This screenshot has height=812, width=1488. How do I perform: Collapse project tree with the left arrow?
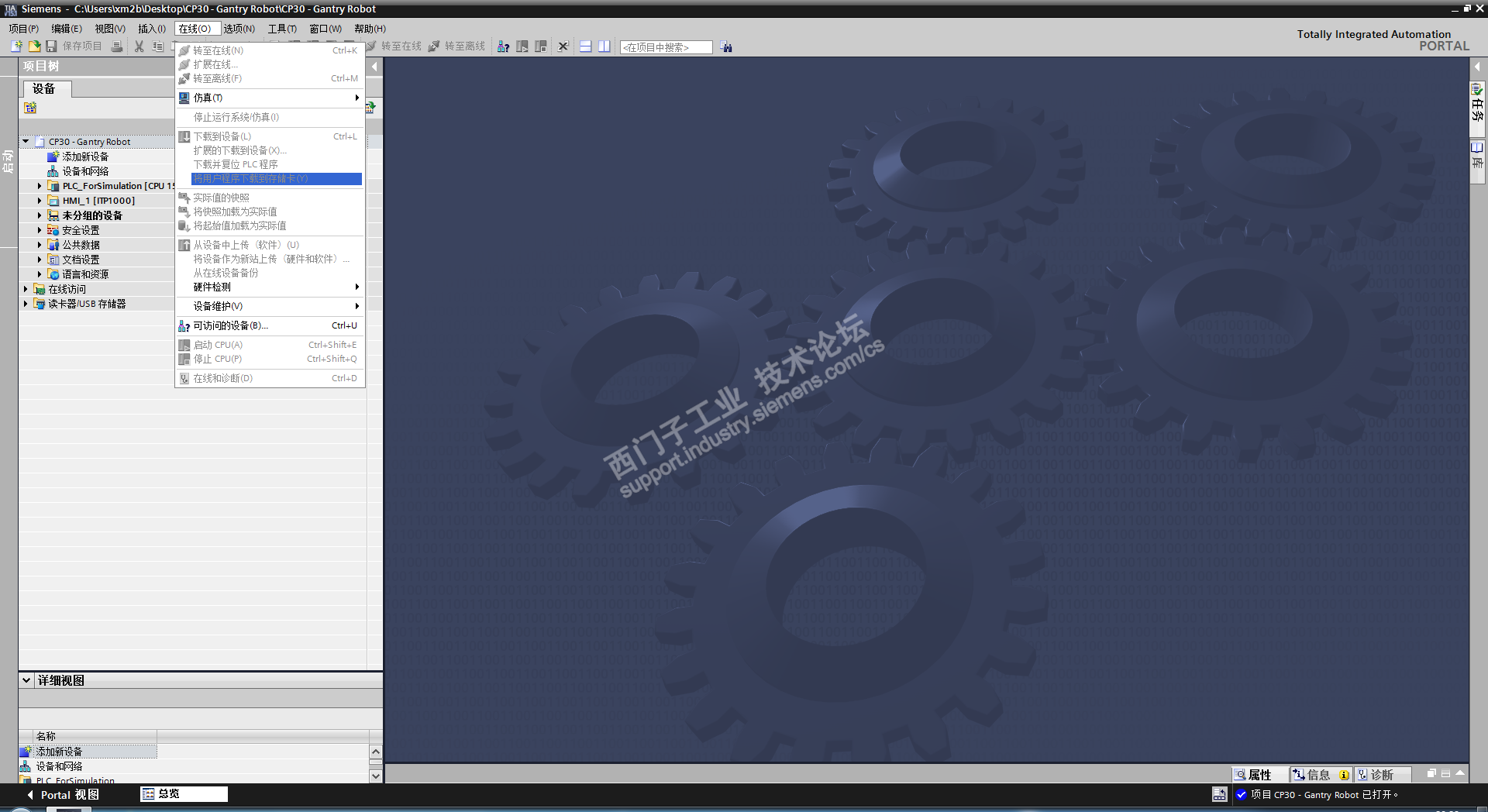click(375, 67)
